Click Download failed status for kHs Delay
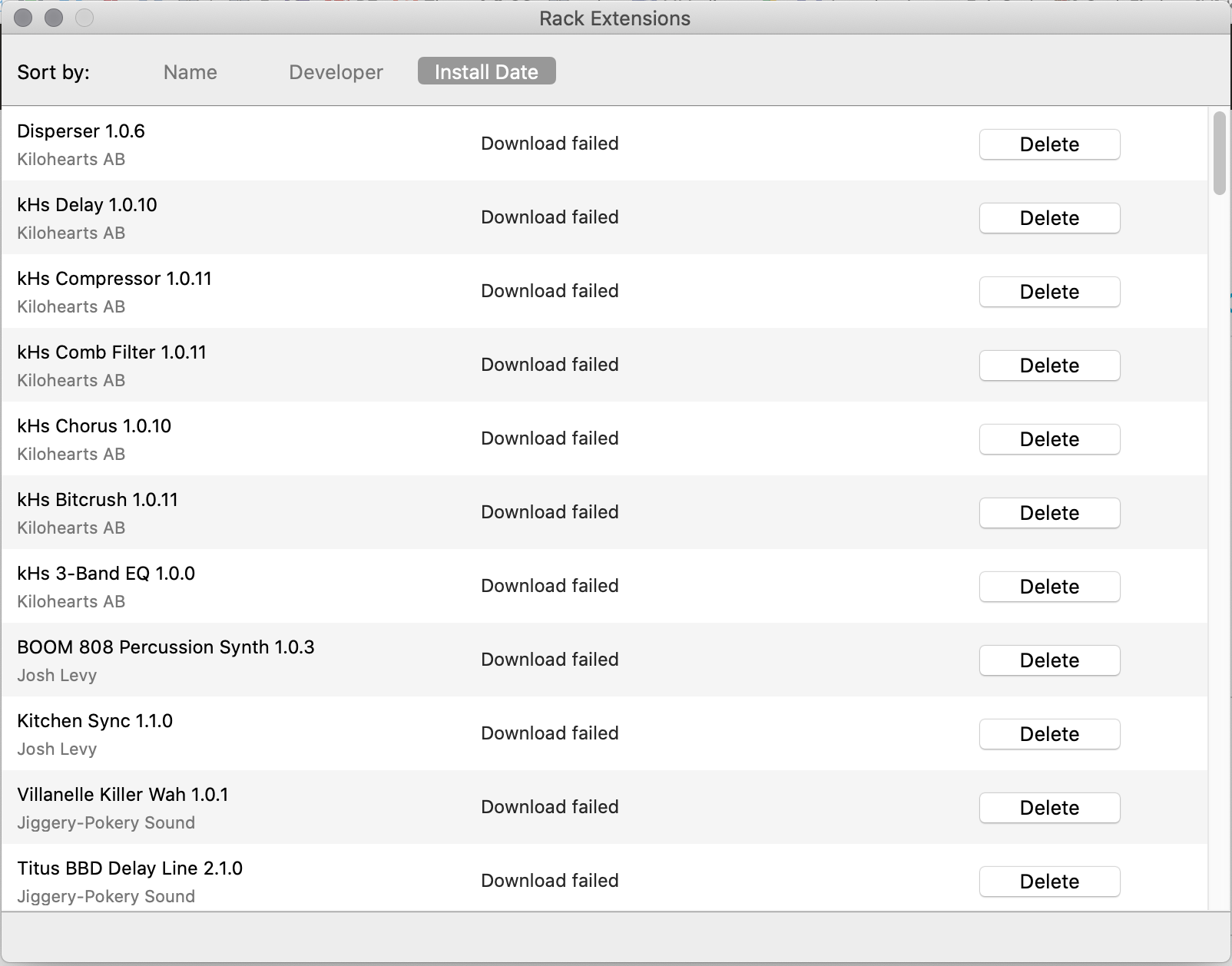 pos(550,217)
